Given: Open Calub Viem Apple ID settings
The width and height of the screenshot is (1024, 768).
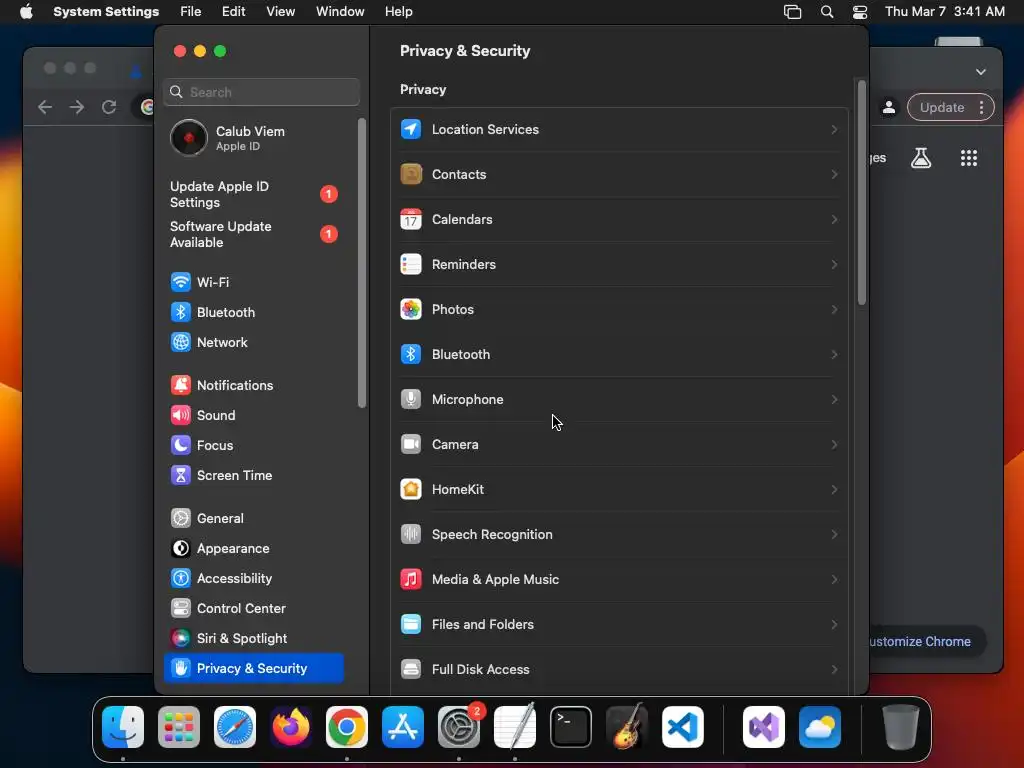Looking at the screenshot, I should [255, 138].
